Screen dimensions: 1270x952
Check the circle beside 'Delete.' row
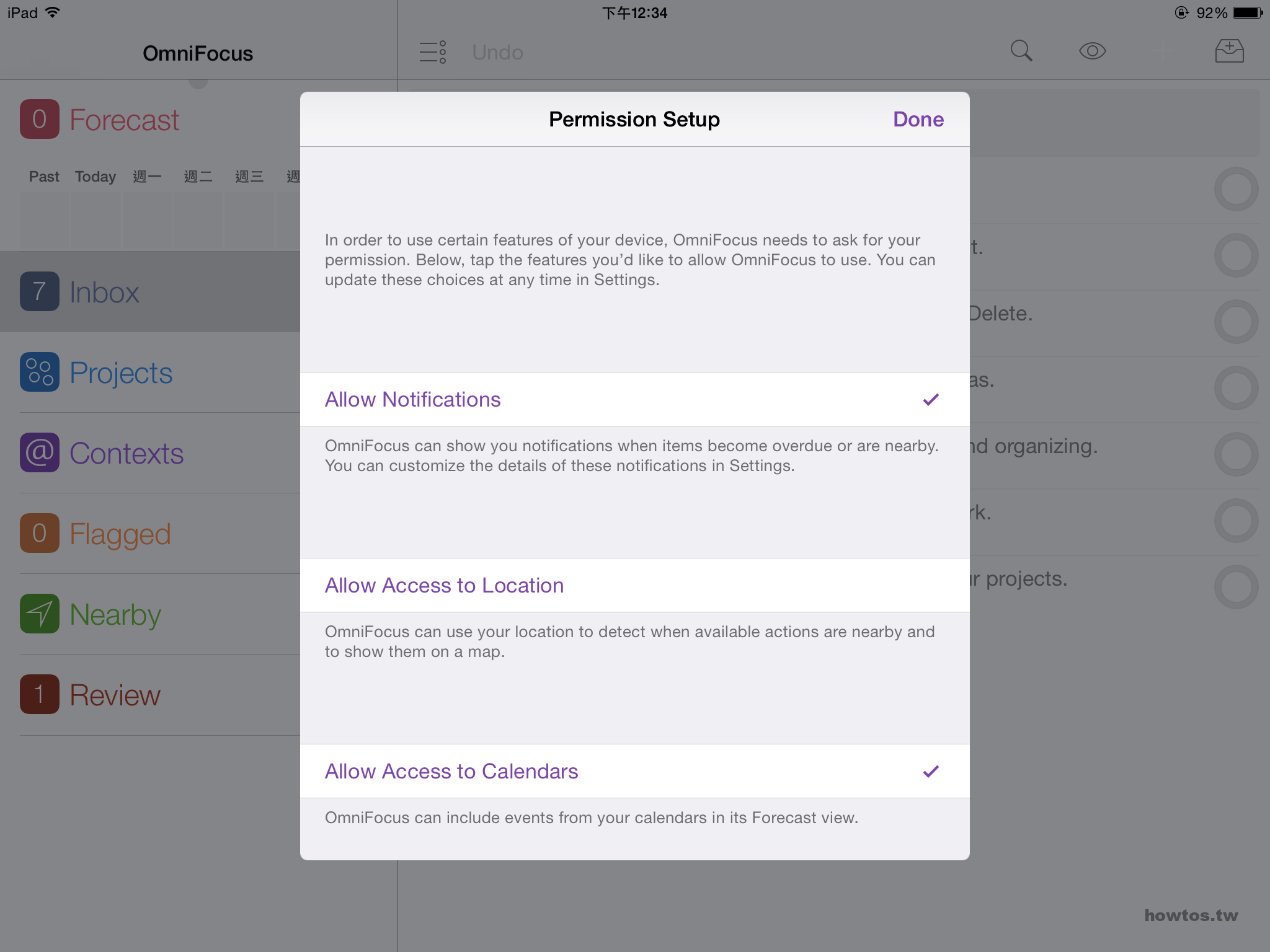[x=1236, y=322]
